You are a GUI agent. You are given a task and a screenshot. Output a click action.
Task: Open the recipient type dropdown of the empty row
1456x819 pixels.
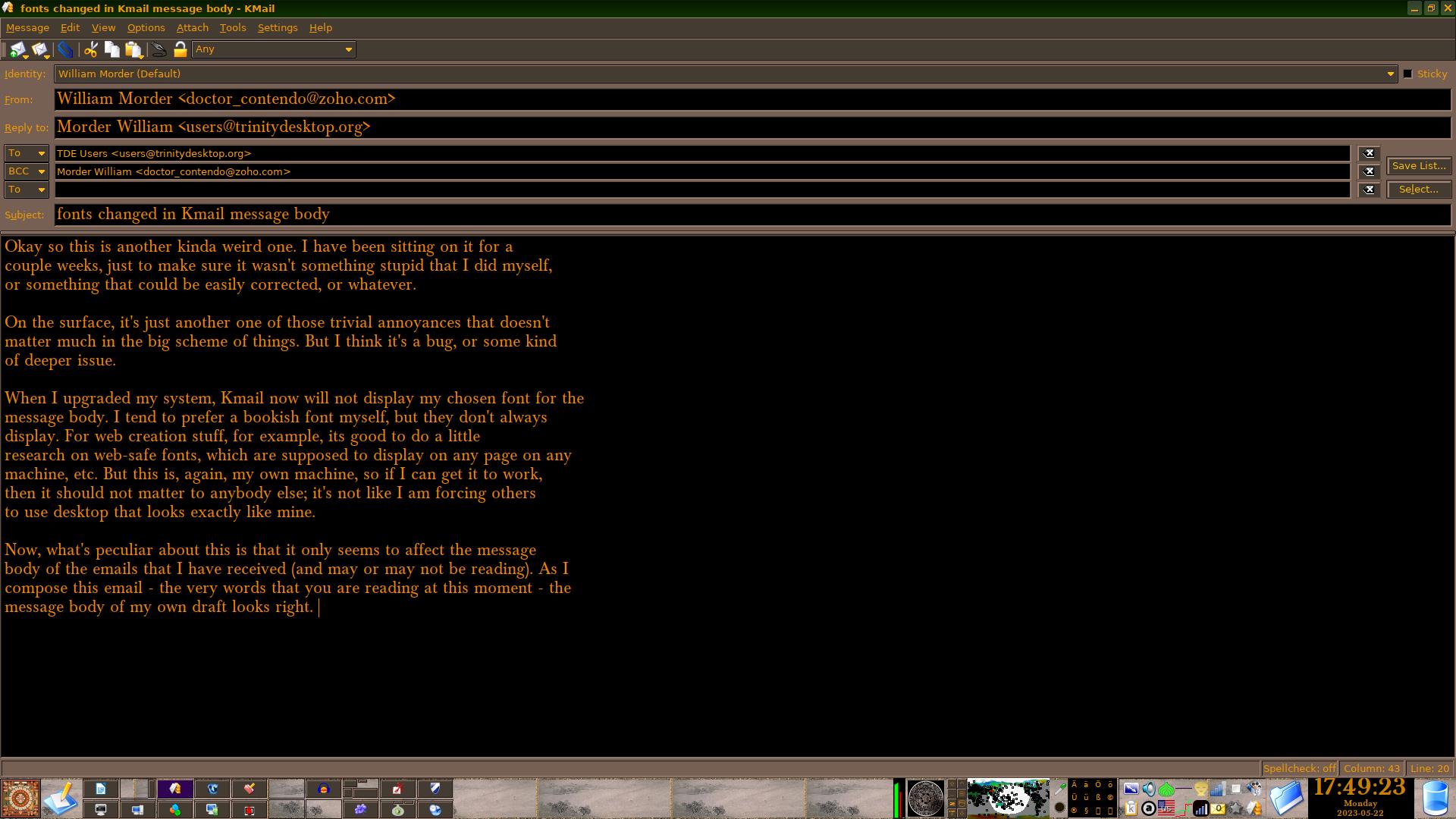27,190
